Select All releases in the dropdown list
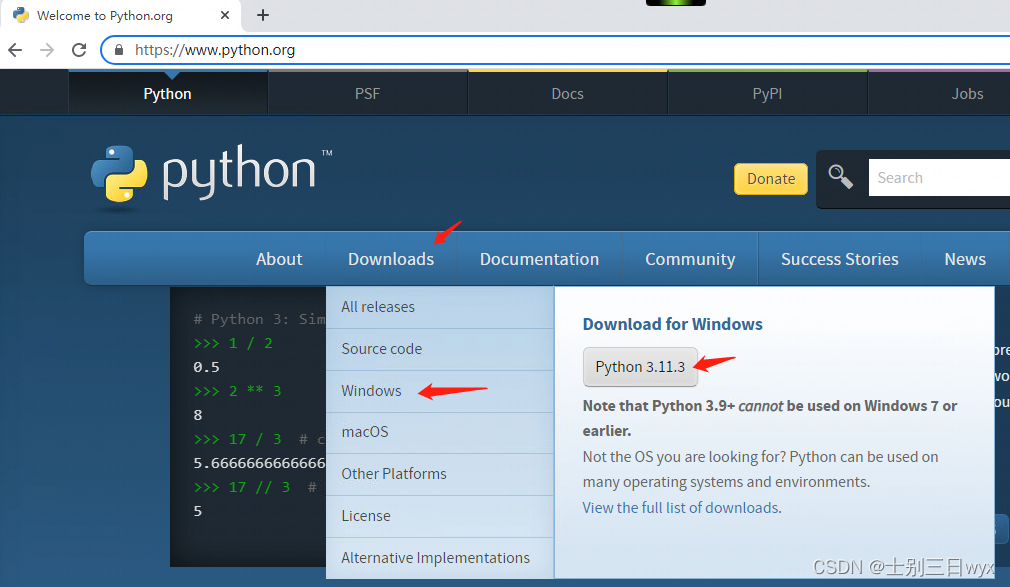 (379, 307)
